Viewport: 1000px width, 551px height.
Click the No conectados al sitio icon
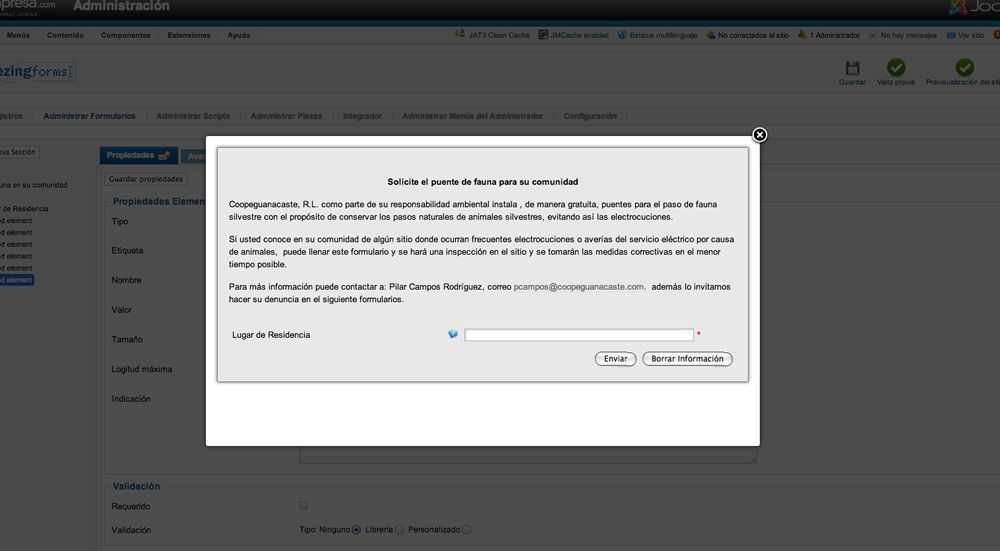(710, 34)
